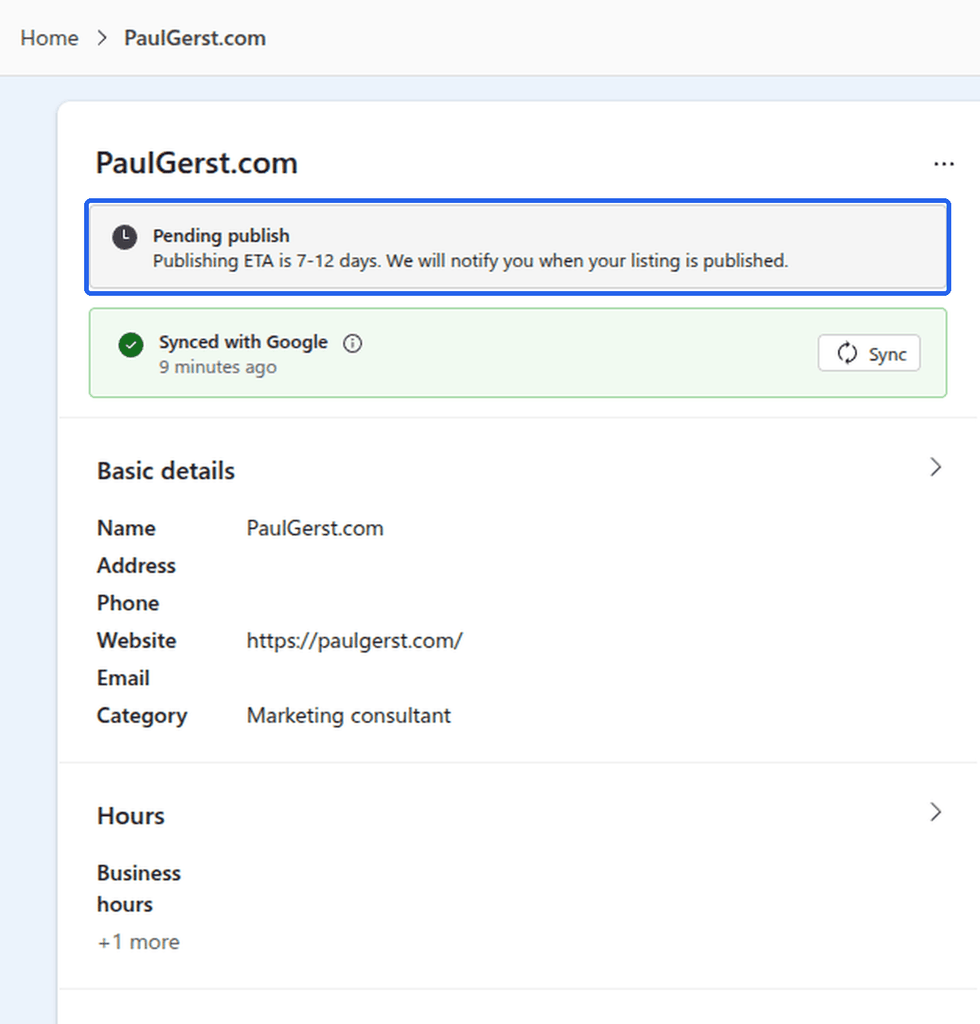980x1024 pixels.
Task: Click the Category field label
Action: [x=142, y=716]
